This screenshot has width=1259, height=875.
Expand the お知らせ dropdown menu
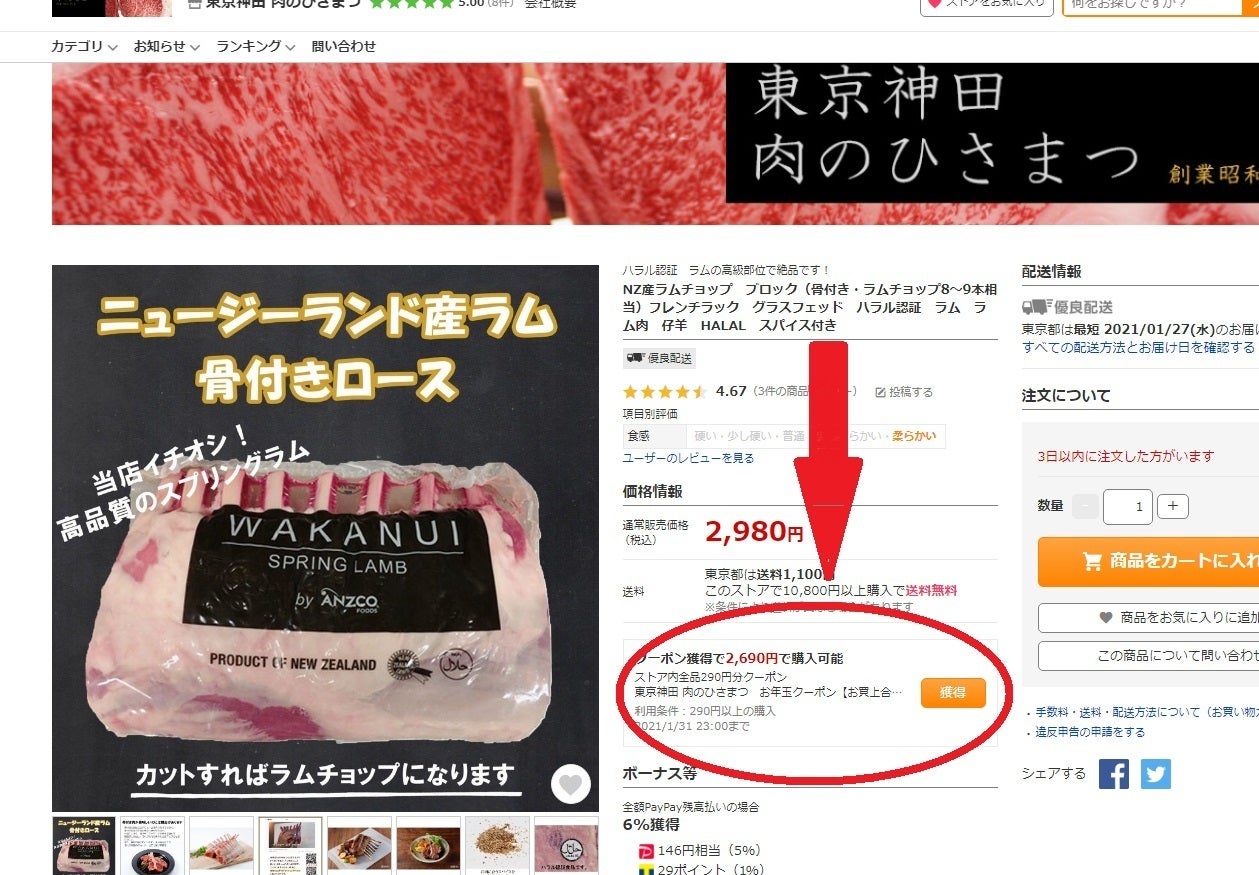pyautogui.click(x=167, y=46)
